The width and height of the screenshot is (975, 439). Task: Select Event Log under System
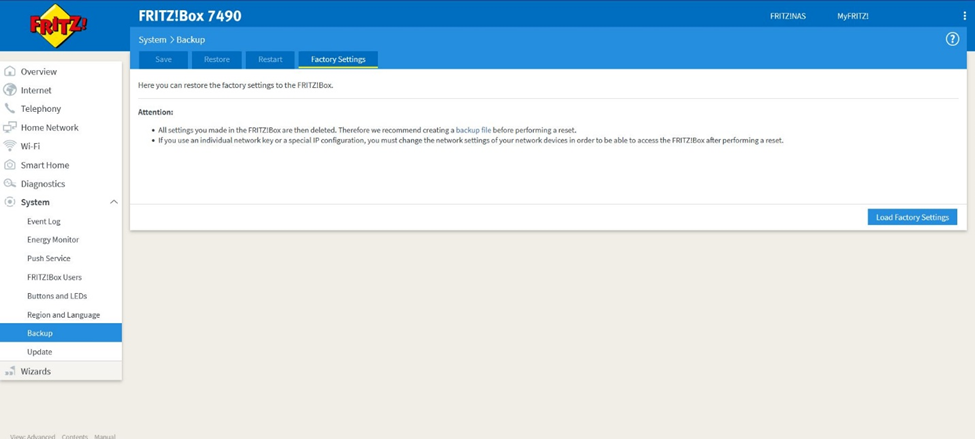point(44,221)
